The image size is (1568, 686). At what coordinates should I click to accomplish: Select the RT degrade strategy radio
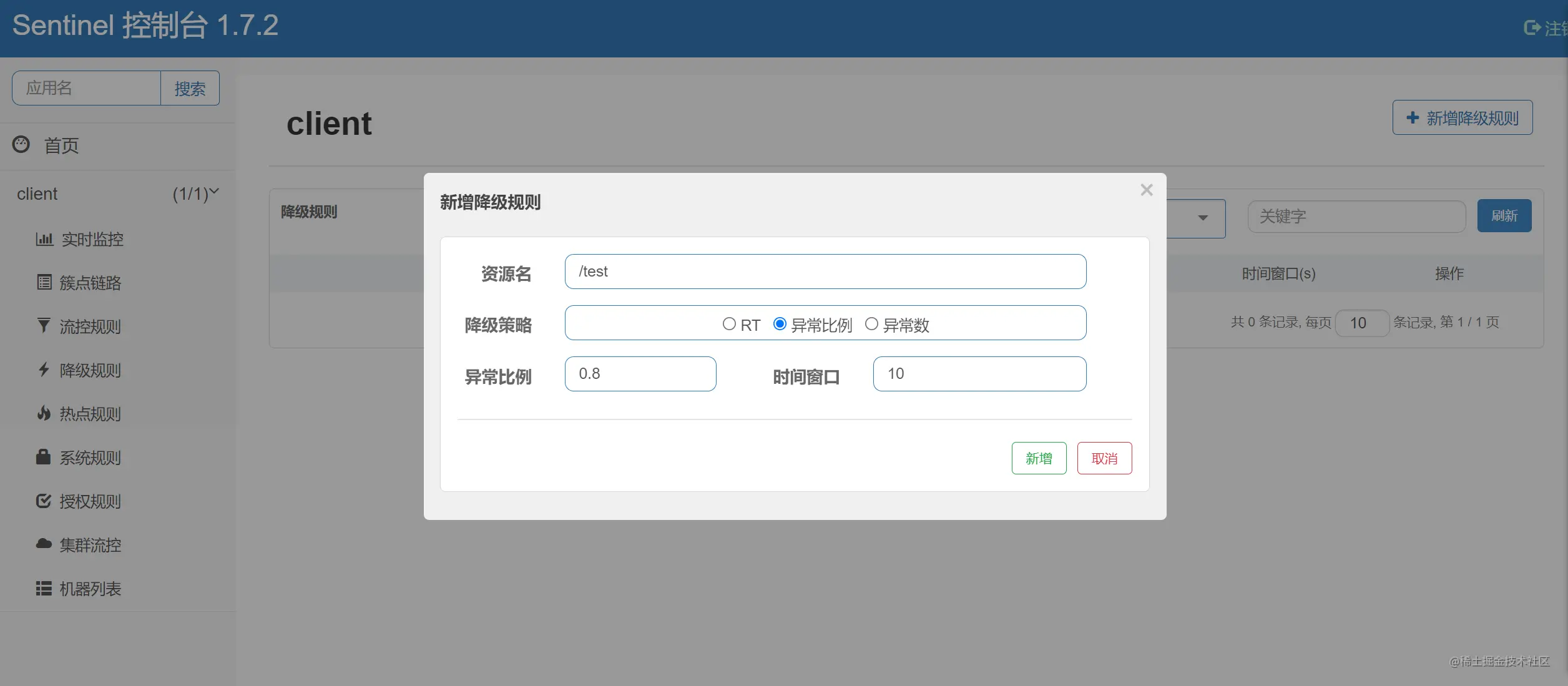(729, 324)
